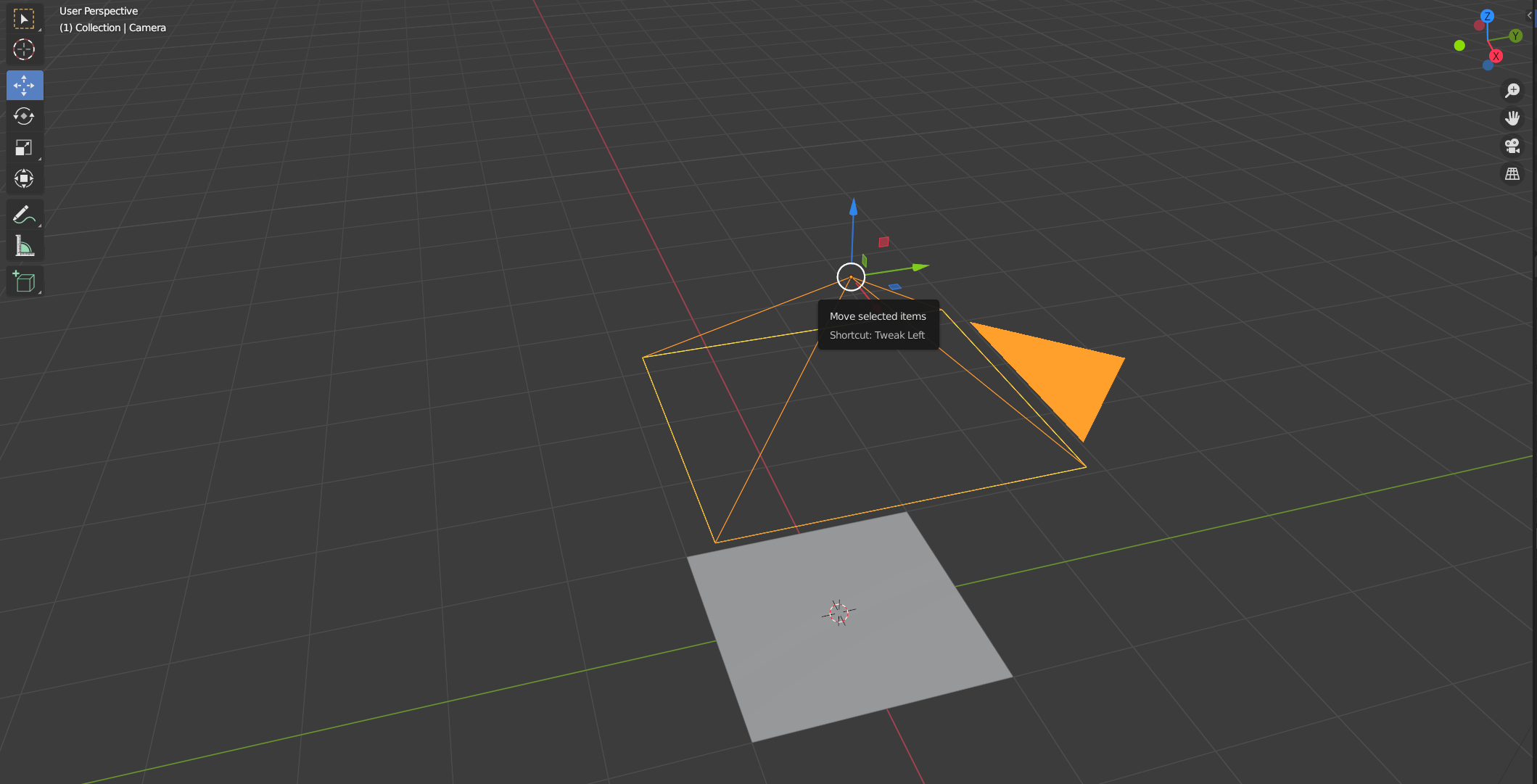The height and width of the screenshot is (784, 1537).
Task: Activate the Measure ruler tool
Action: tap(24, 247)
